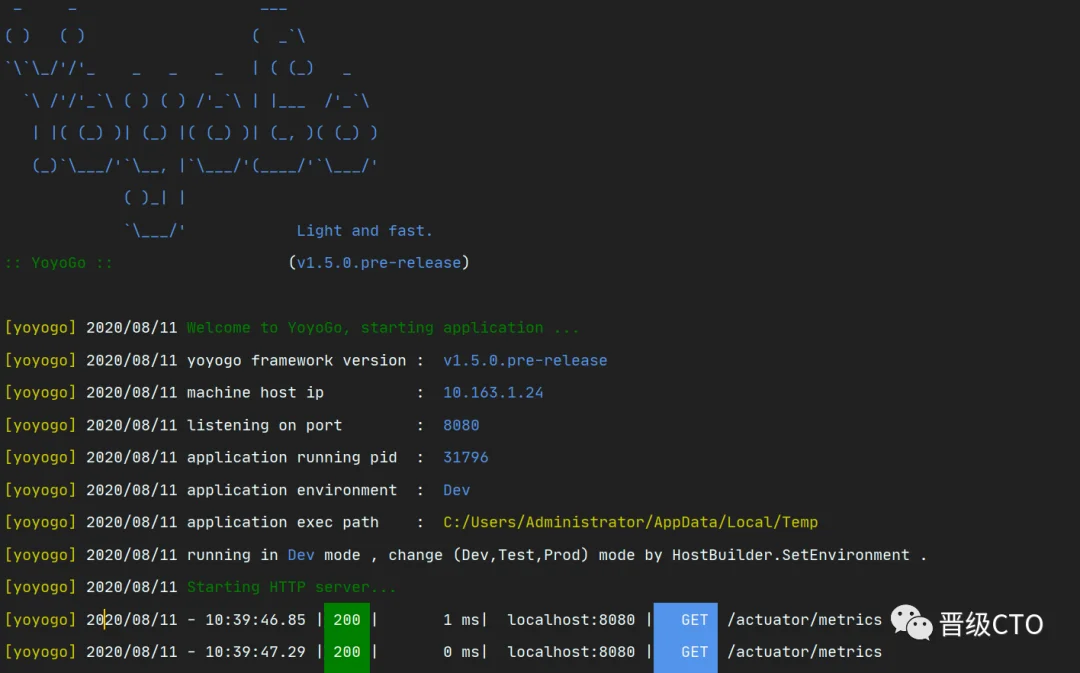The height and width of the screenshot is (673, 1080).
Task: Click the green "Starting HTTP server..." message
Action: click(291, 587)
